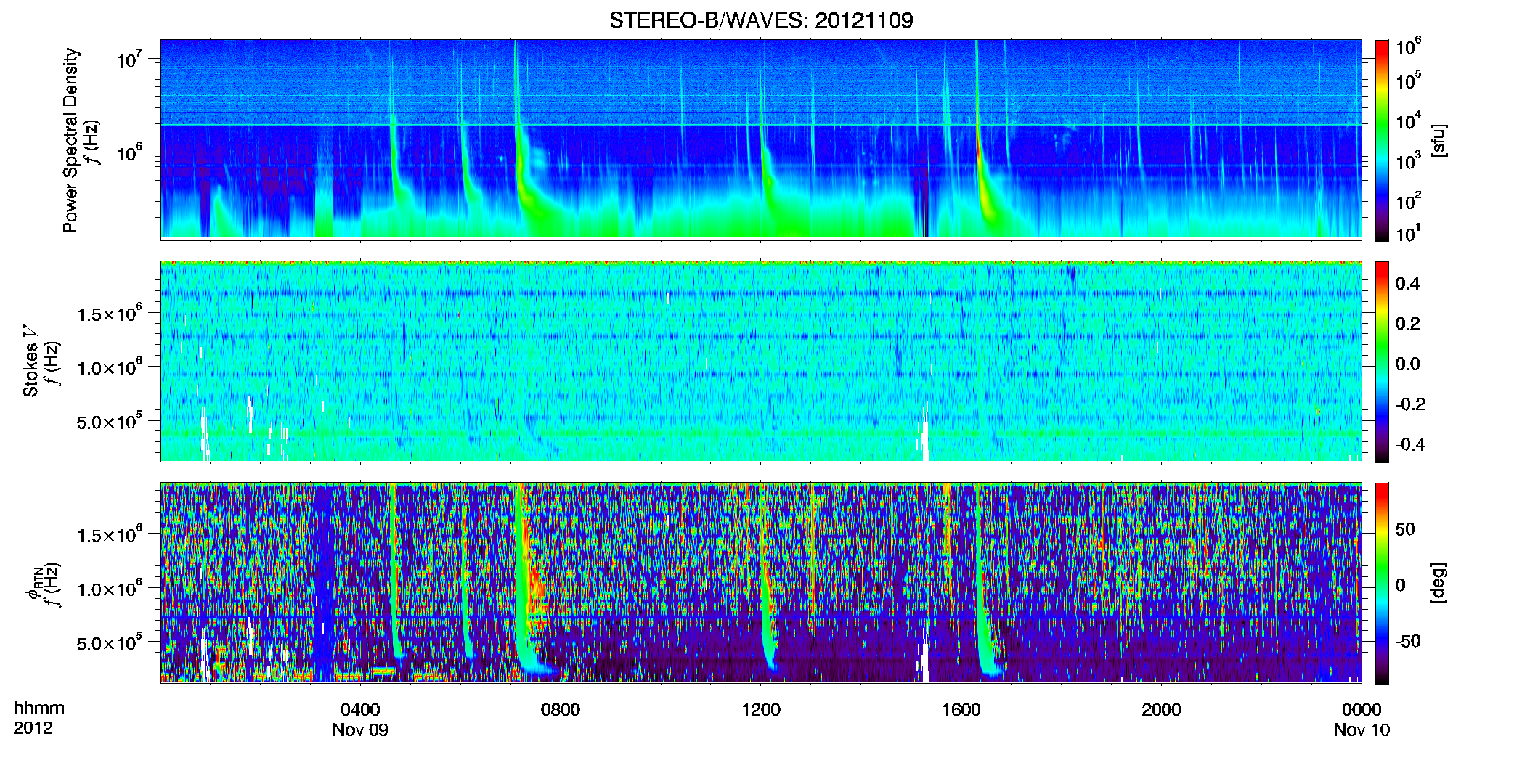Click the '-0.4' value on Stokes V color bar

(1410, 445)
